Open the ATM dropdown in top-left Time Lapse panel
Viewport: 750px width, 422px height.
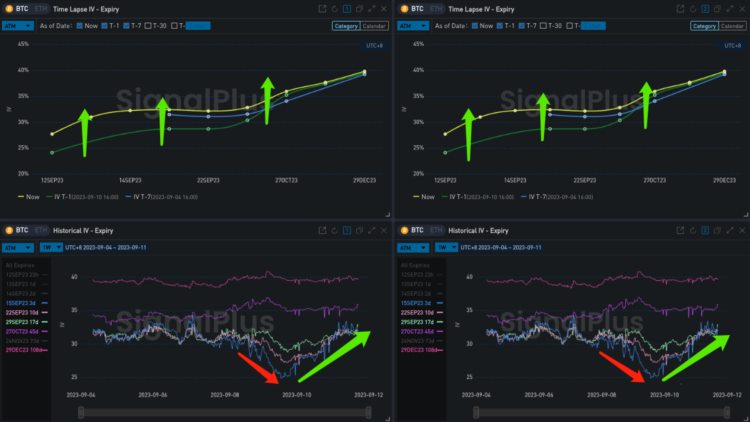(19, 25)
